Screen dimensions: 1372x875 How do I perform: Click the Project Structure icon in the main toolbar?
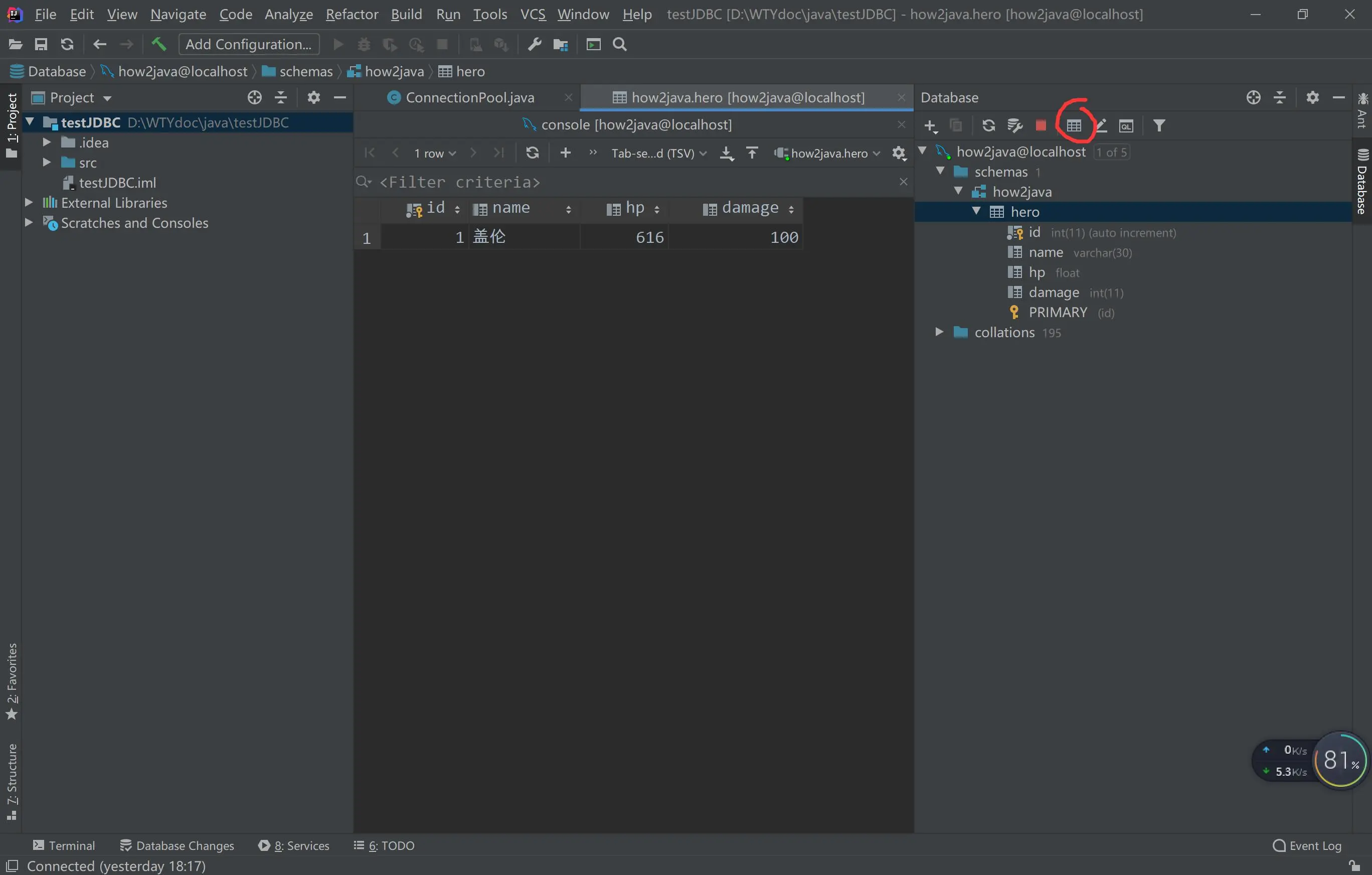coord(561,44)
